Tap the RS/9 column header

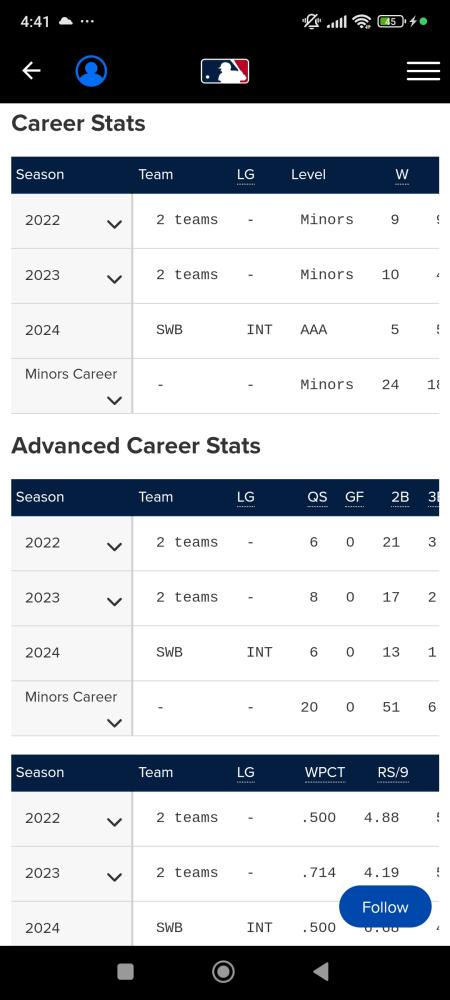tap(393, 772)
